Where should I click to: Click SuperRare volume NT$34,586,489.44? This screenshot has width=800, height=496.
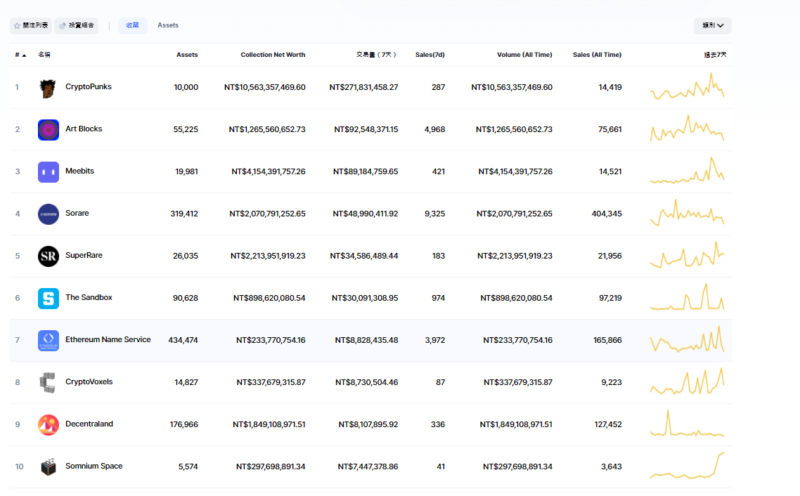click(x=364, y=256)
